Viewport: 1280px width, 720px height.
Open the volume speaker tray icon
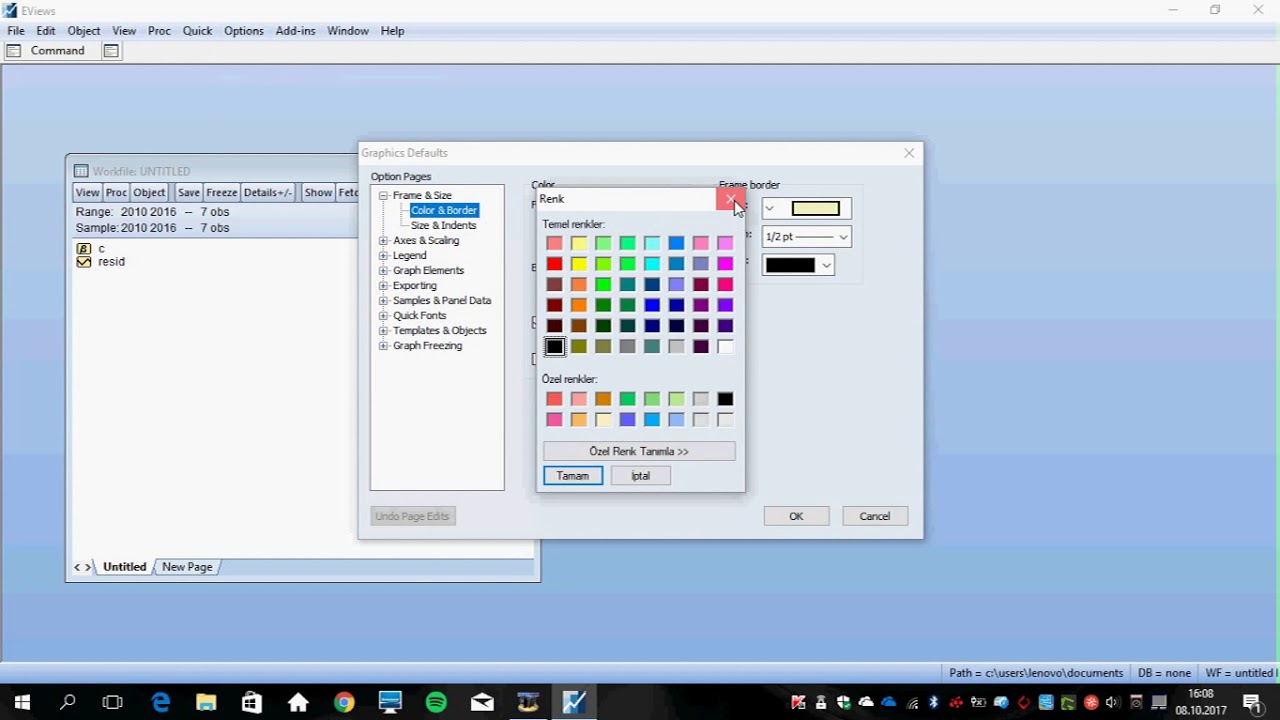click(1112, 703)
